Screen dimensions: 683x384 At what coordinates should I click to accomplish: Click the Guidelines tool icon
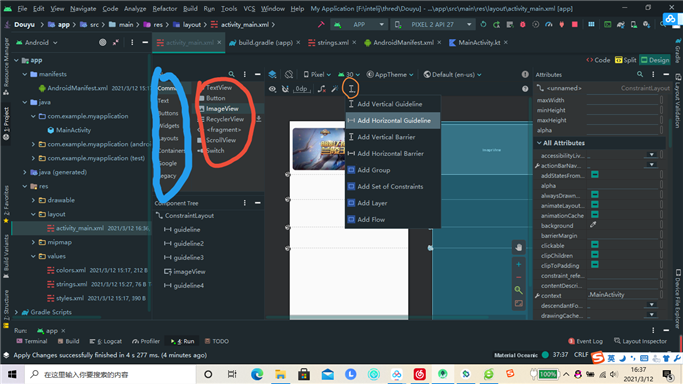[351, 89]
